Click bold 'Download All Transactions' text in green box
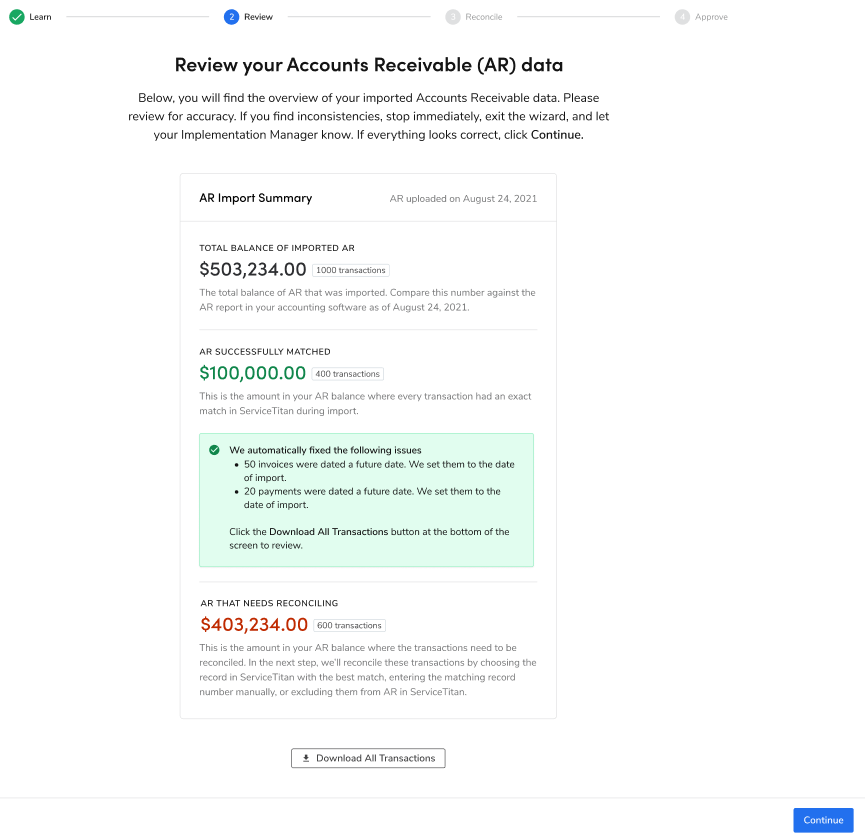Screen dimensions: 865x838 [x=328, y=532]
